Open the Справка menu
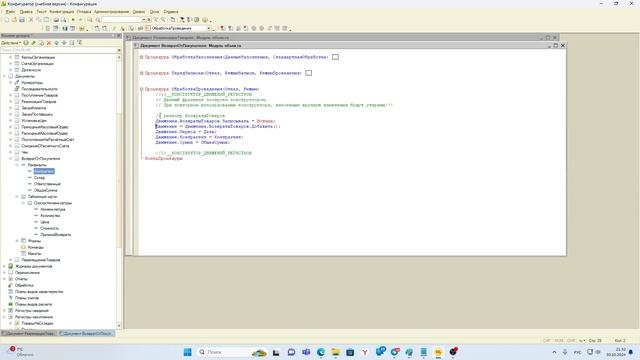The width and height of the screenshot is (640, 360). click(171, 12)
